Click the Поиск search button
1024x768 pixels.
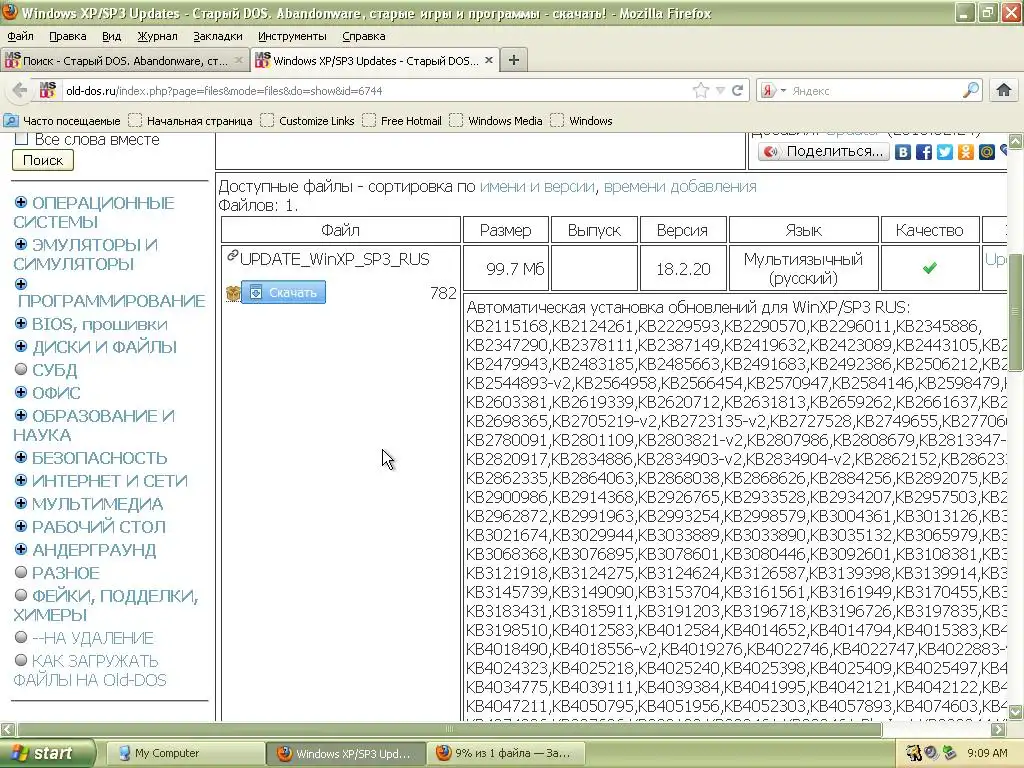(x=43, y=160)
